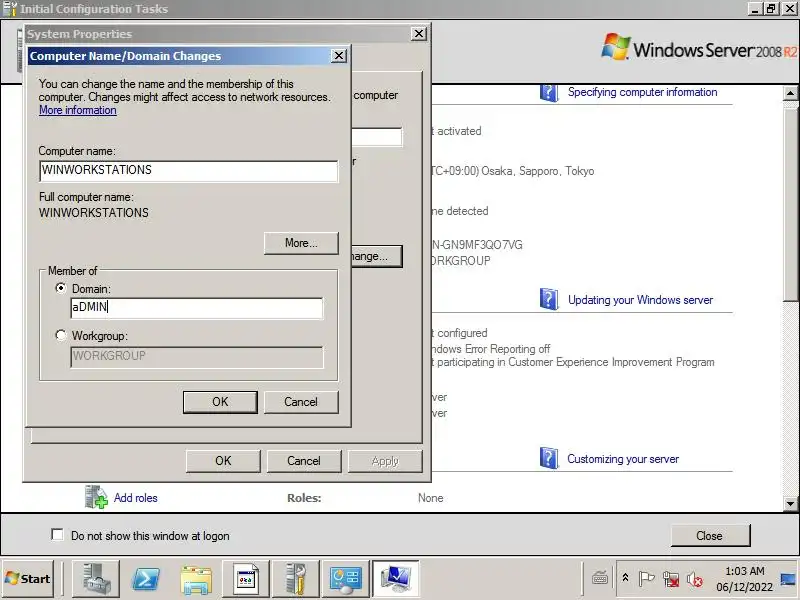
Task: Click the More... button
Action: coord(301,243)
